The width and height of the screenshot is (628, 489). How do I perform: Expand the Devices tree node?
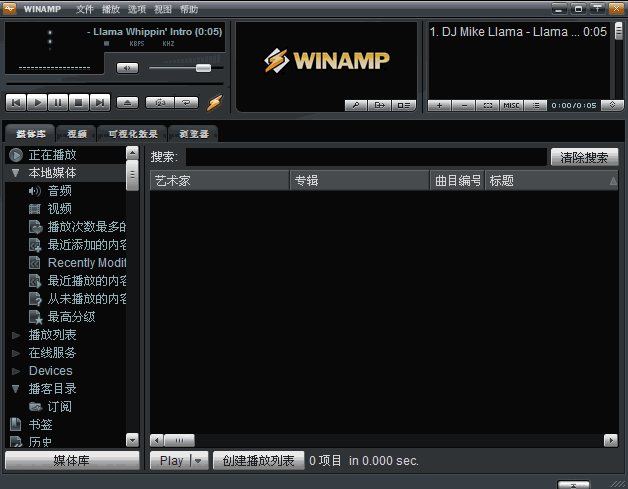[x=16, y=371]
